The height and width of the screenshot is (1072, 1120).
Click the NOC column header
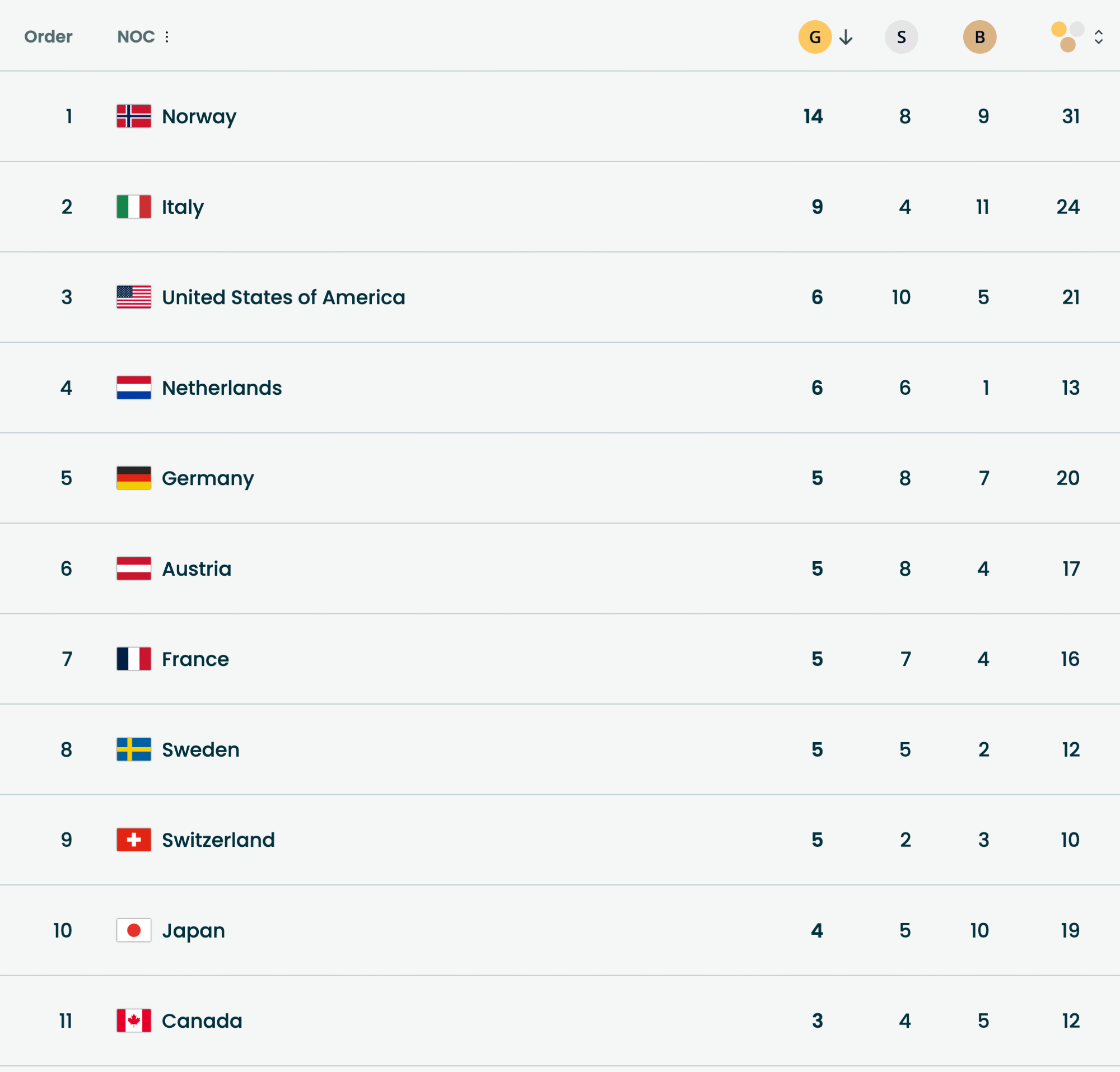point(136,37)
